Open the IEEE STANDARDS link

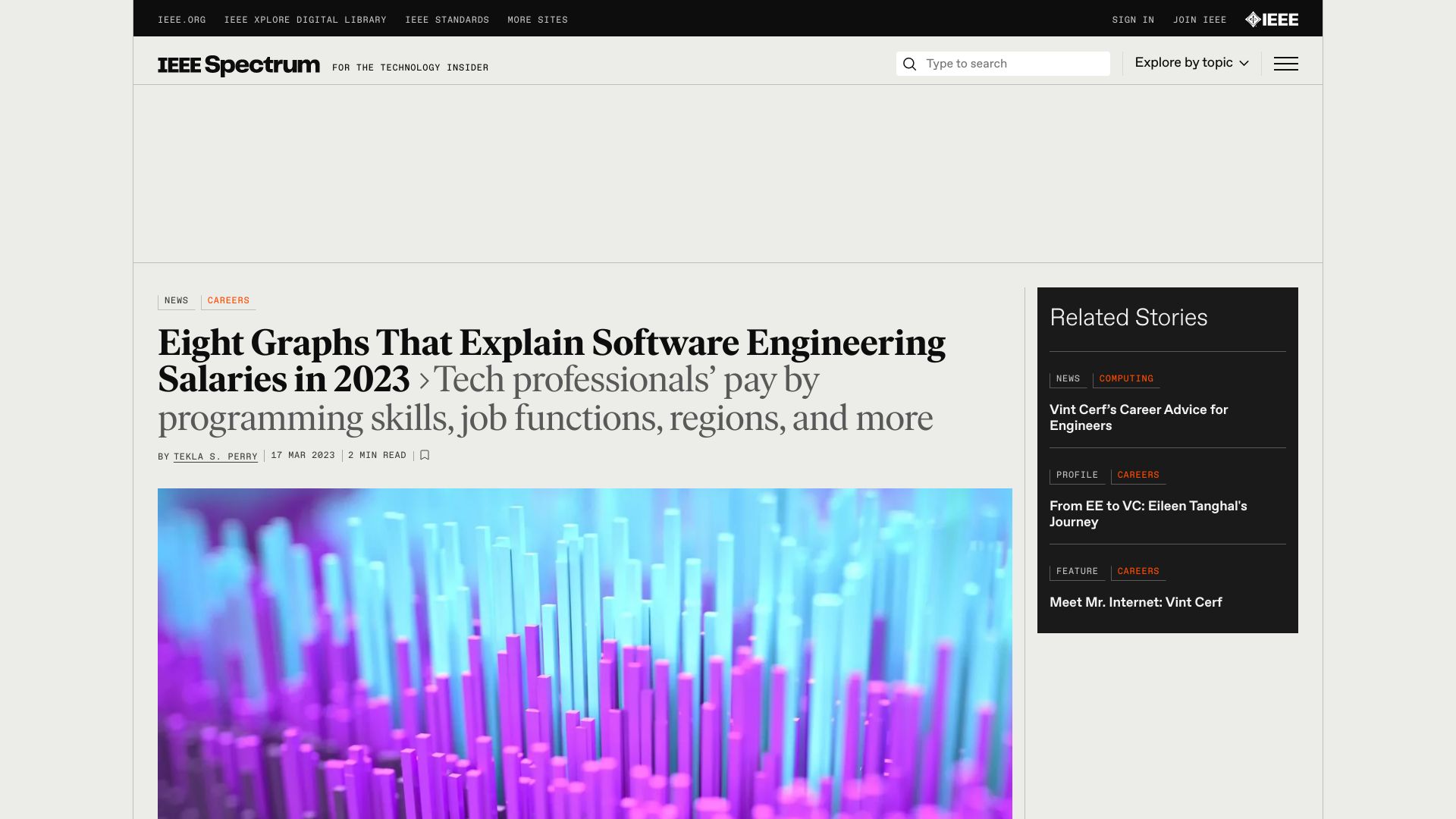pos(447,20)
